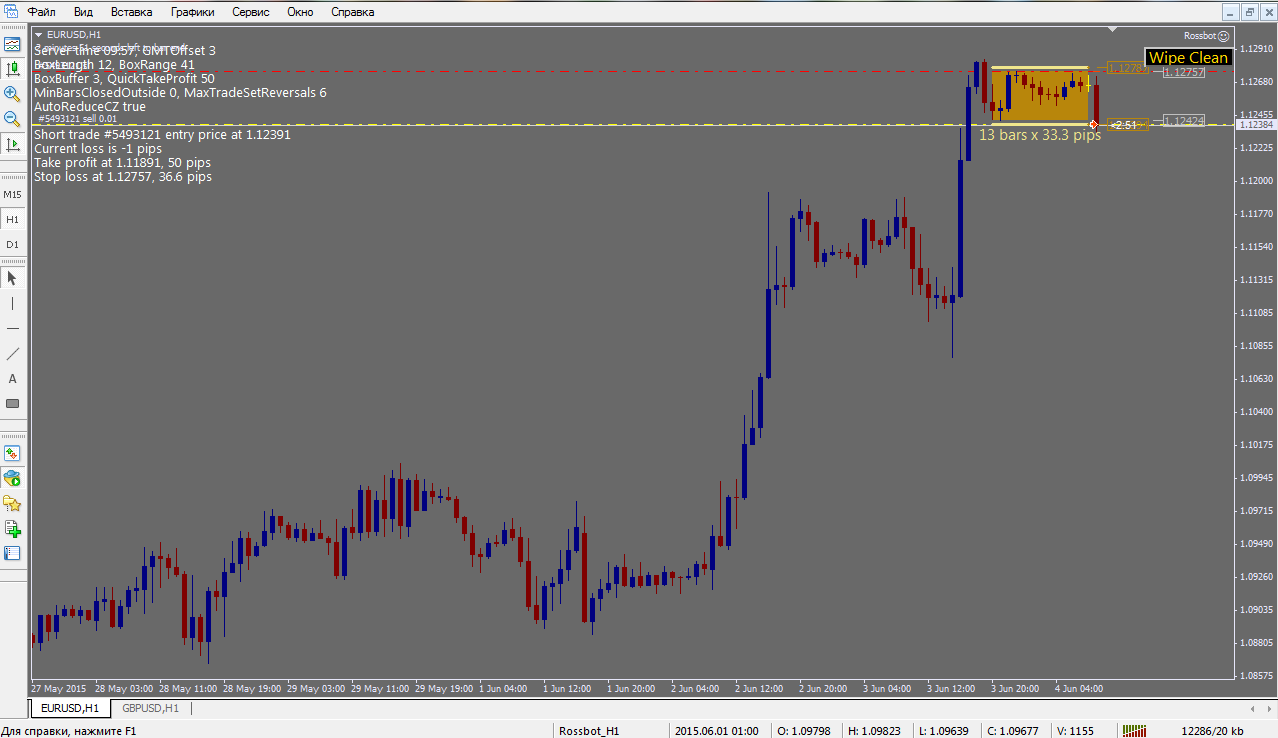Click the 12286/20 kb traffic indicator
This screenshot has height=738, width=1278.
click(1212, 730)
